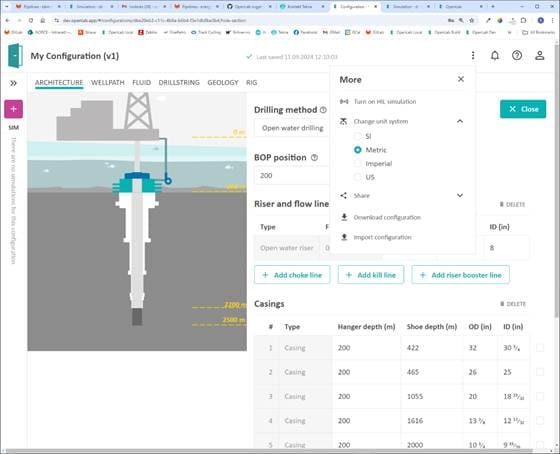560x454 pixels.
Task: Select the SI unit radio button
Action: coord(358,136)
